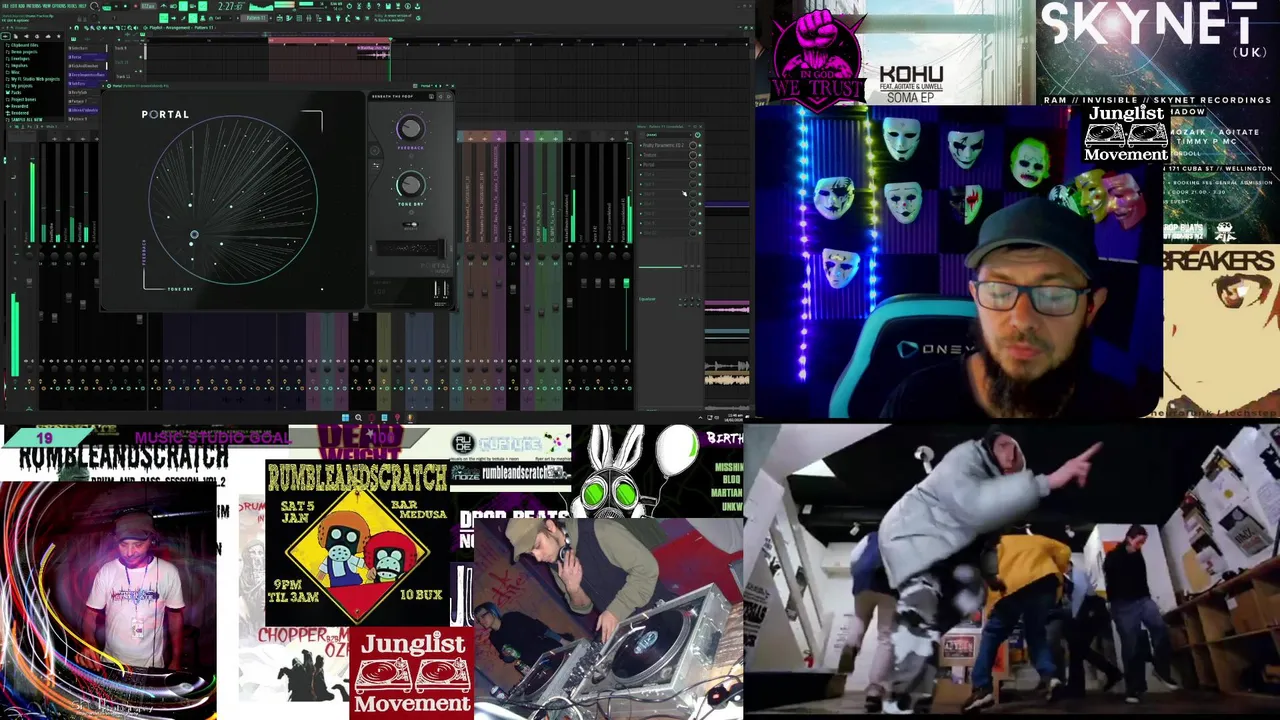The width and height of the screenshot is (1280, 720).
Task: Open the Windows Start menu
Action: [345, 417]
